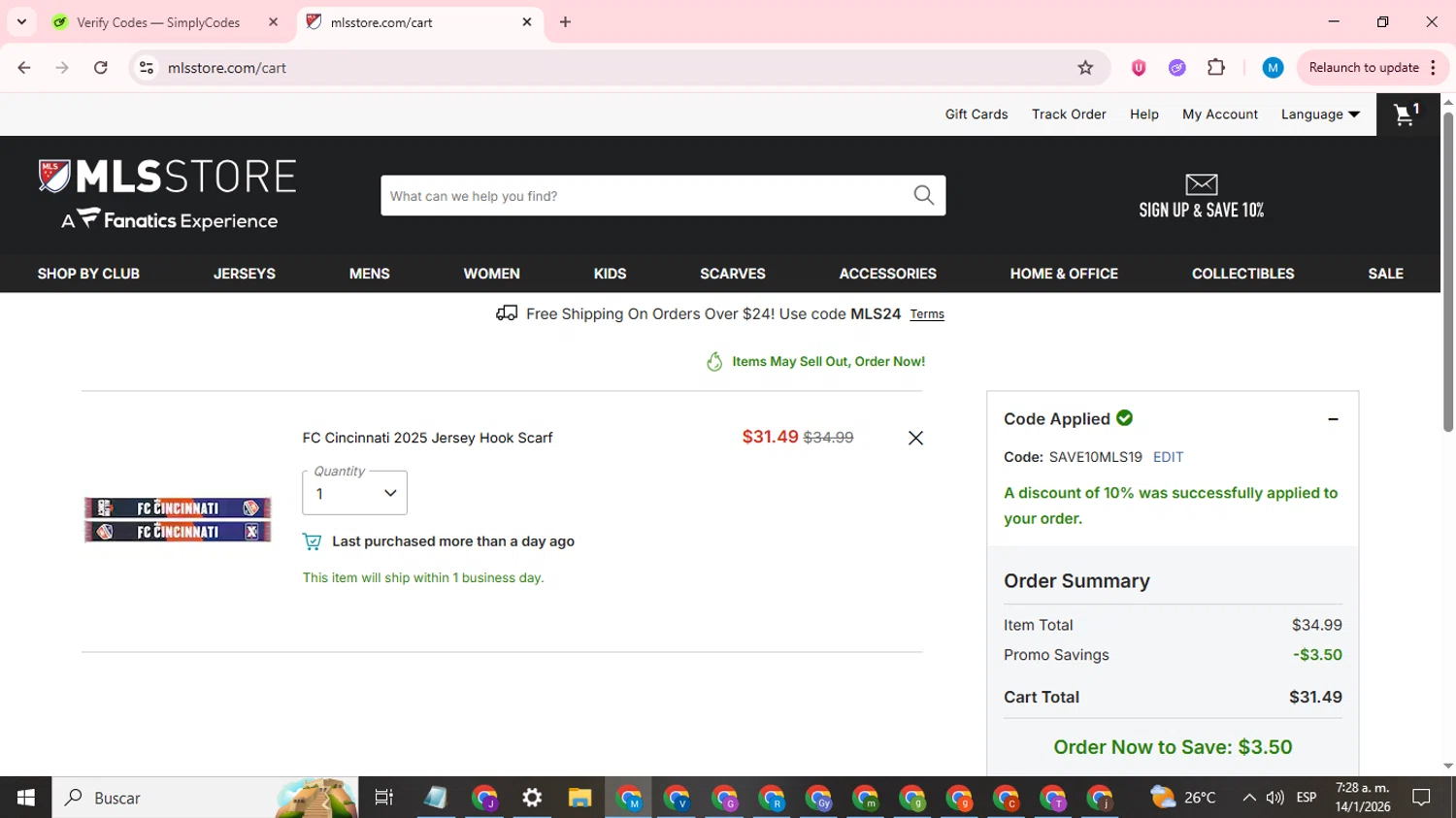Open the Quantity dropdown
Image resolution: width=1456 pixels, height=818 pixels.
[x=354, y=493]
